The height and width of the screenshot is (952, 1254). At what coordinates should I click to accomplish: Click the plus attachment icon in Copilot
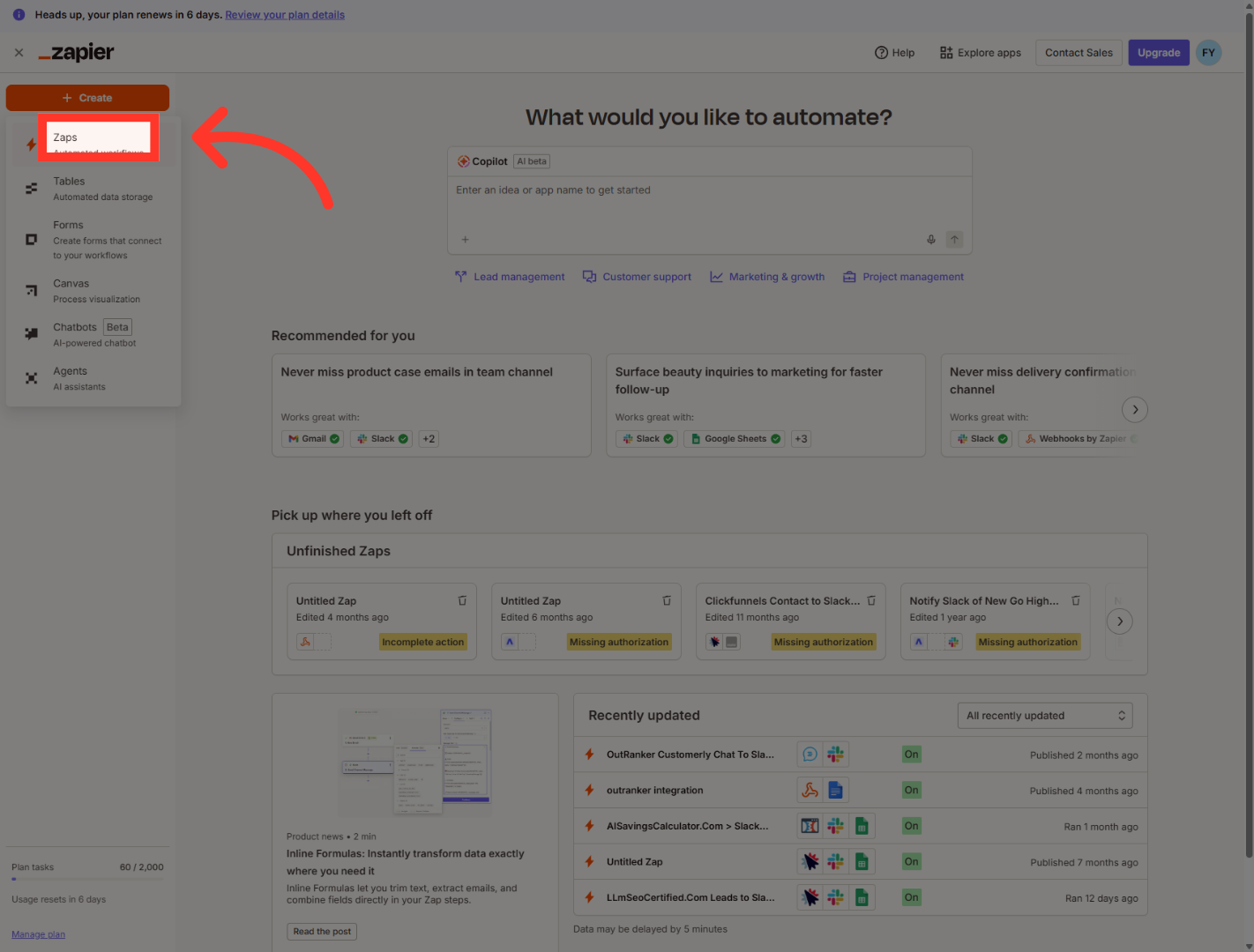466,240
